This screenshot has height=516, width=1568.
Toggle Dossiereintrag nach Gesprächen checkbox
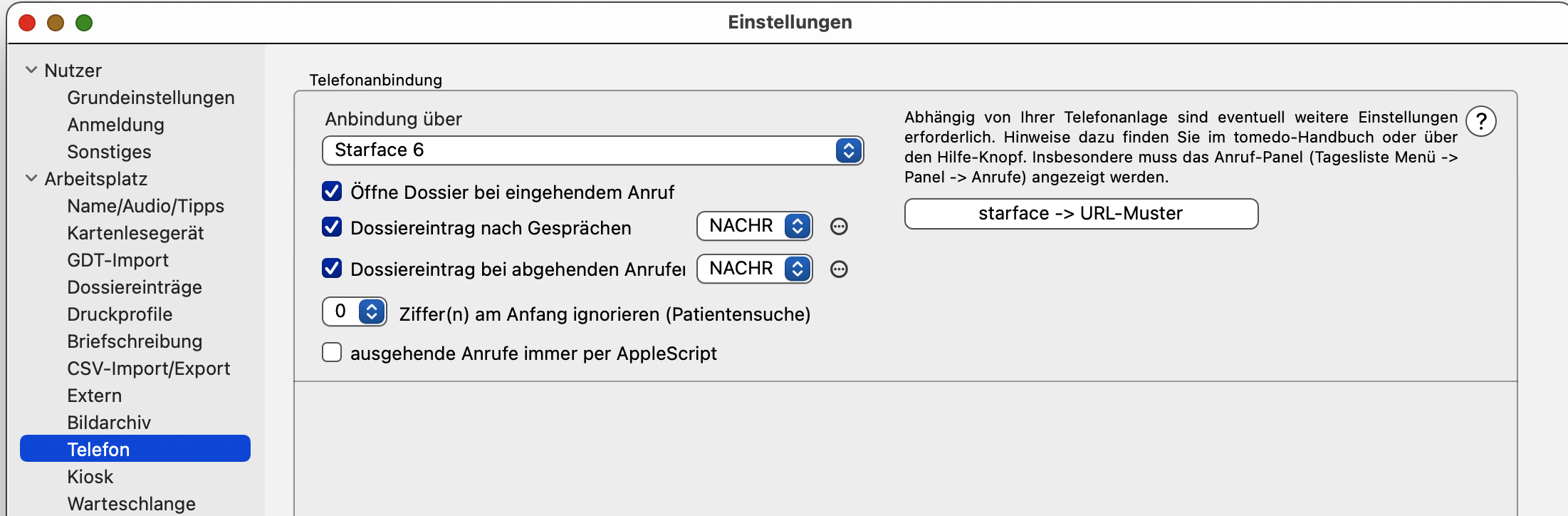point(332,227)
